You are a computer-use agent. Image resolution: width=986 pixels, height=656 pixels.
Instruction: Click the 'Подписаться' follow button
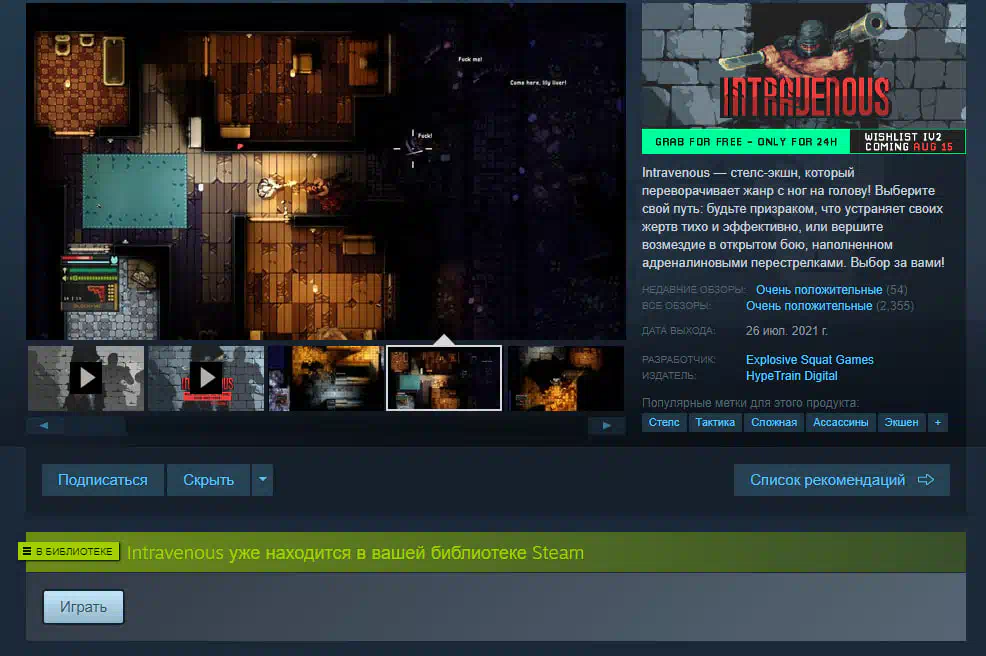pos(102,480)
